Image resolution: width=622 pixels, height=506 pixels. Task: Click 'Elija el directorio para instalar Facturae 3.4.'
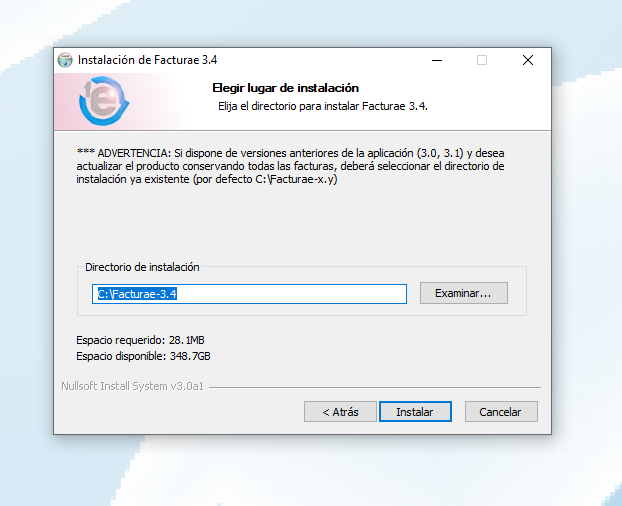point(323,106)
